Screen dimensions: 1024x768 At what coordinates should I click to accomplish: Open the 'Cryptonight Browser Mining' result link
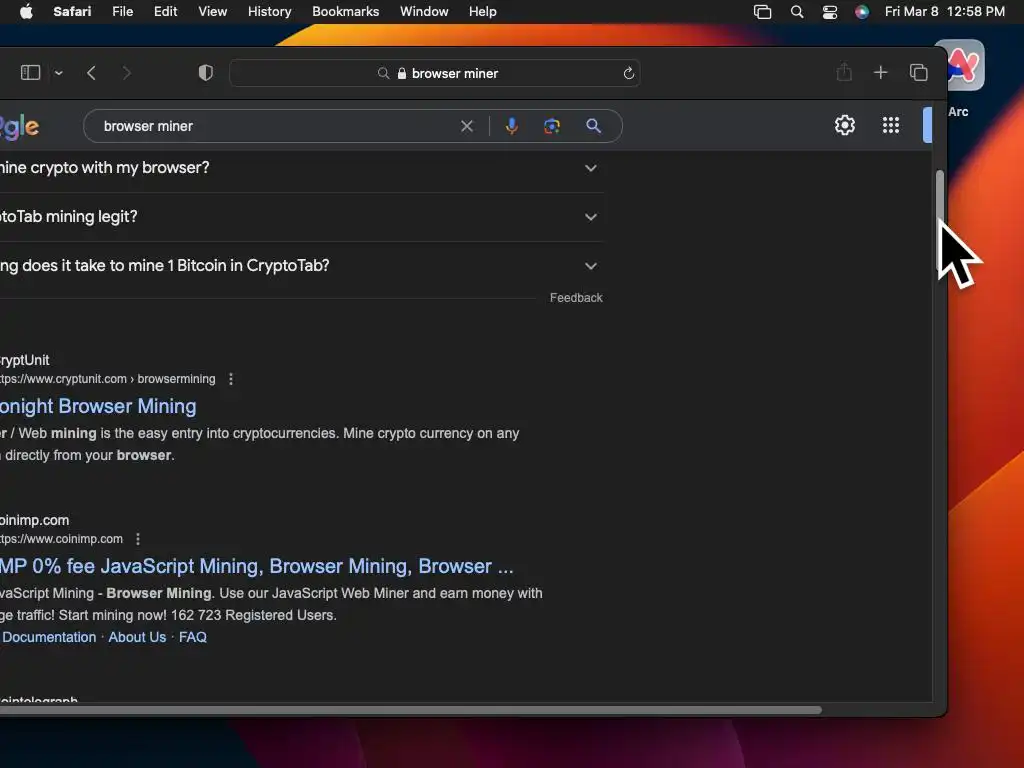pos(98,406)
